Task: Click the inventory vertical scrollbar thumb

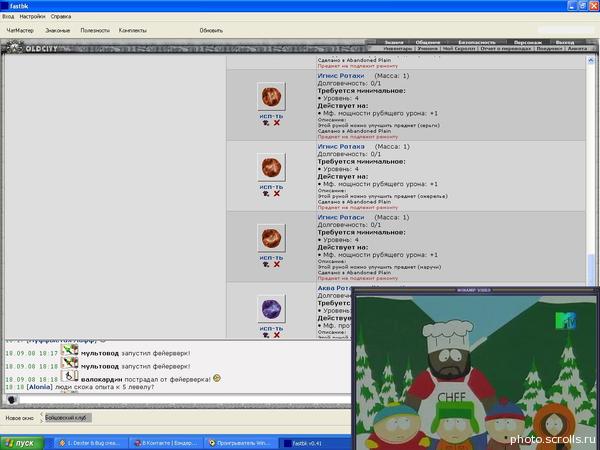Action: pyautogui.click(x=590, y=270)
